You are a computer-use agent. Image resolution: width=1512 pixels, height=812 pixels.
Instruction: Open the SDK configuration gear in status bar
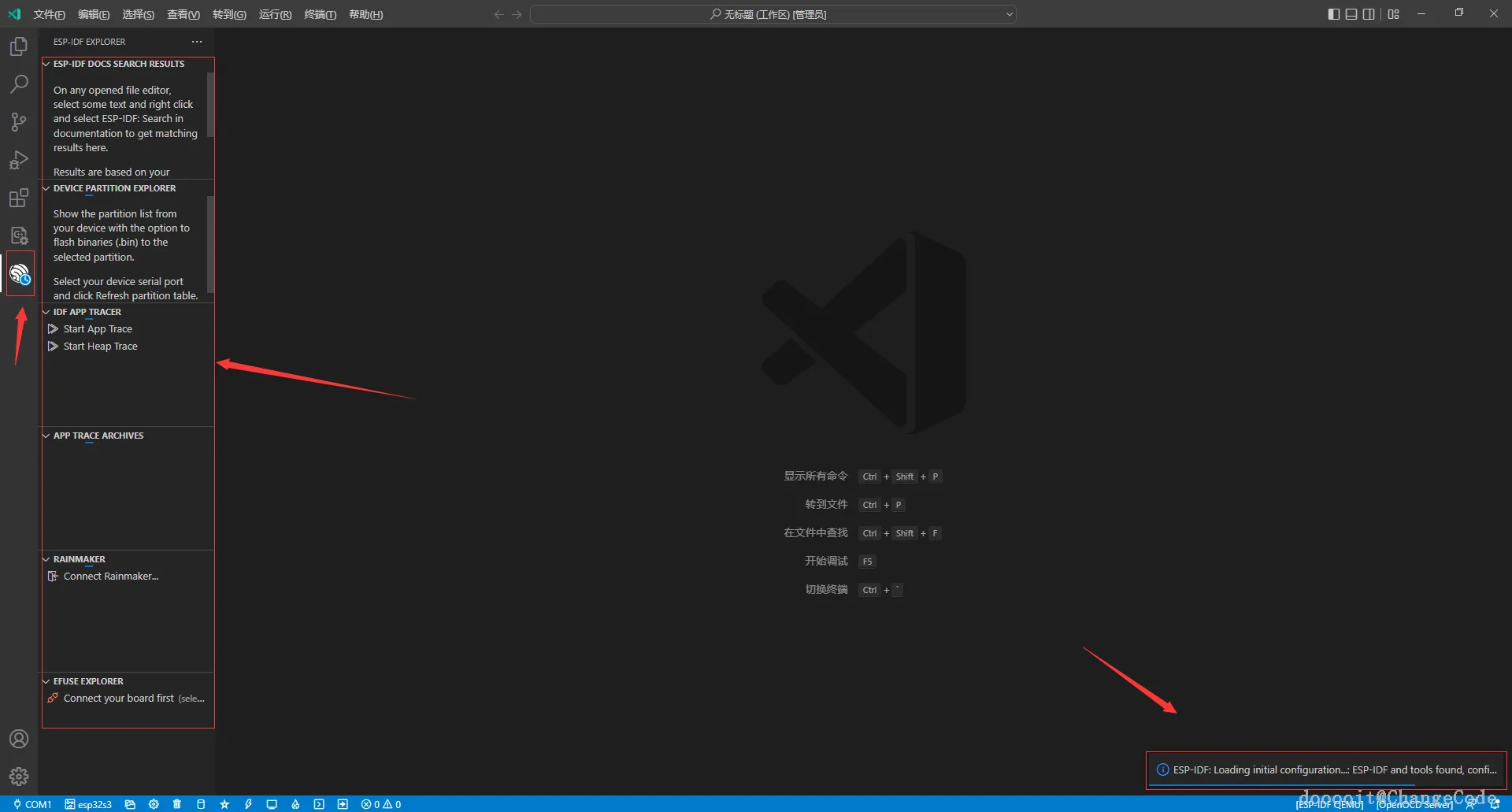click(154, 804)
